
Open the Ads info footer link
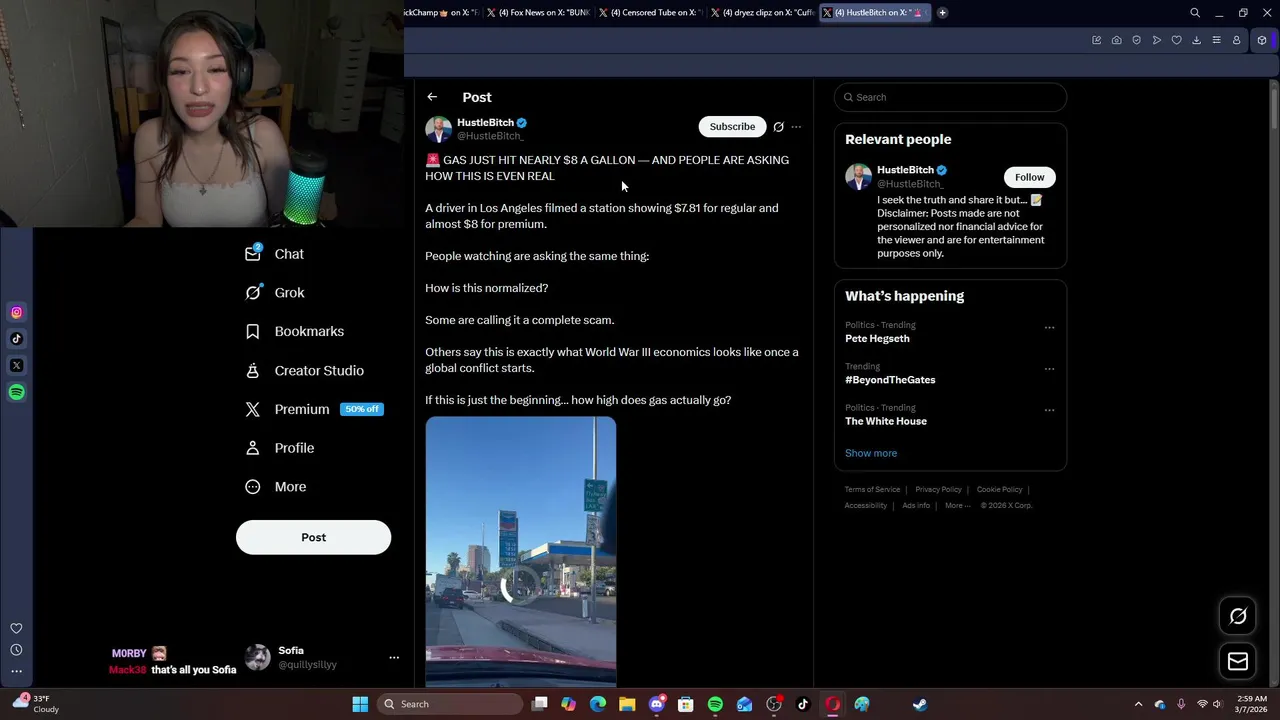click(x=916, y=505)
